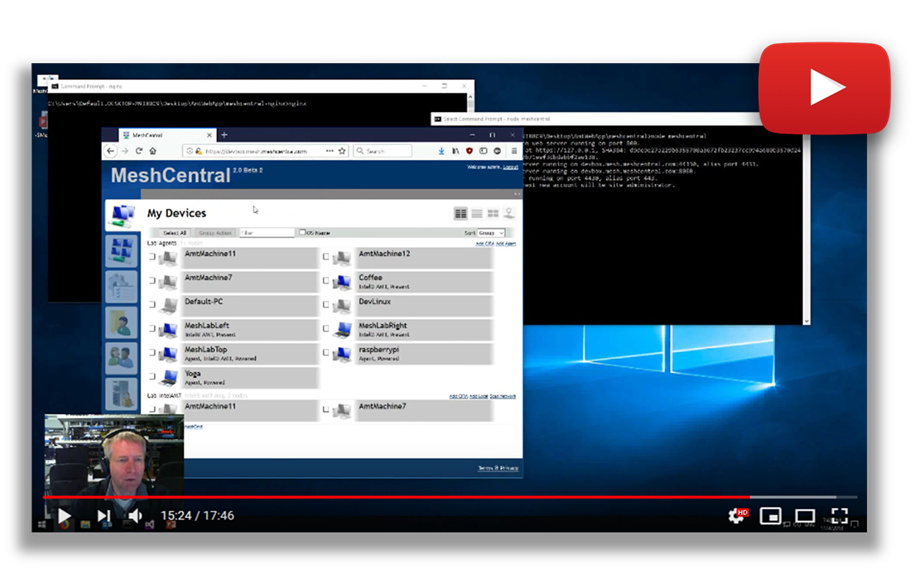
Task: Open the MeshLabTop device entry
Action: pos(250,354)
